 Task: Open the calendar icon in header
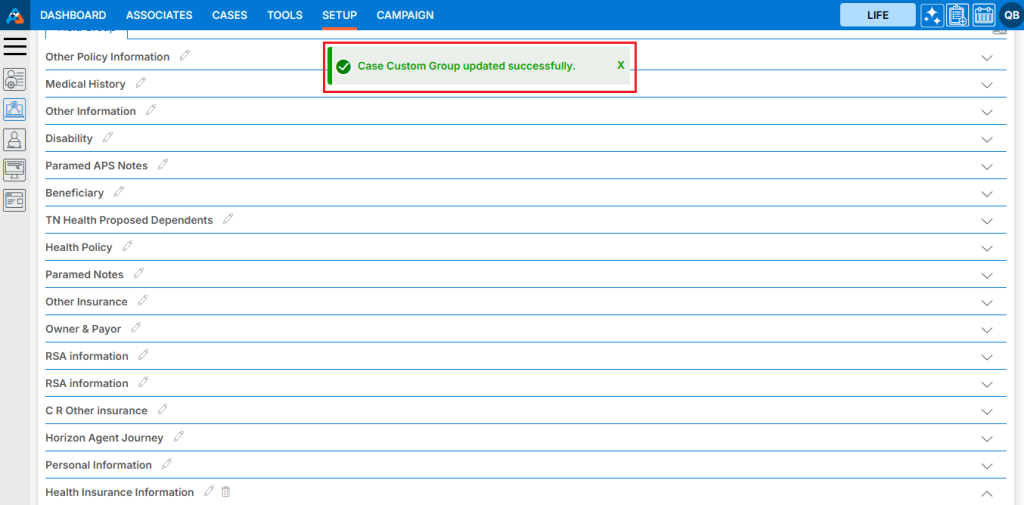(983, 15)
